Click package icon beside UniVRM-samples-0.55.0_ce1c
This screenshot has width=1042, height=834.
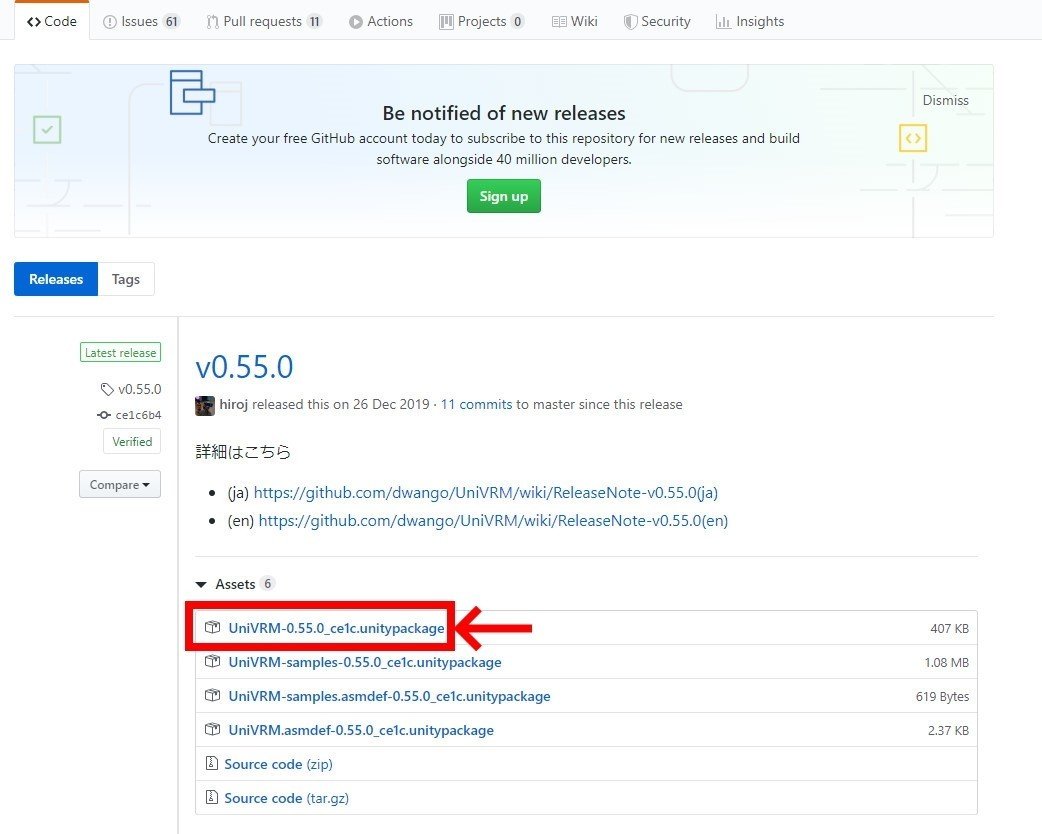point(213,661)
